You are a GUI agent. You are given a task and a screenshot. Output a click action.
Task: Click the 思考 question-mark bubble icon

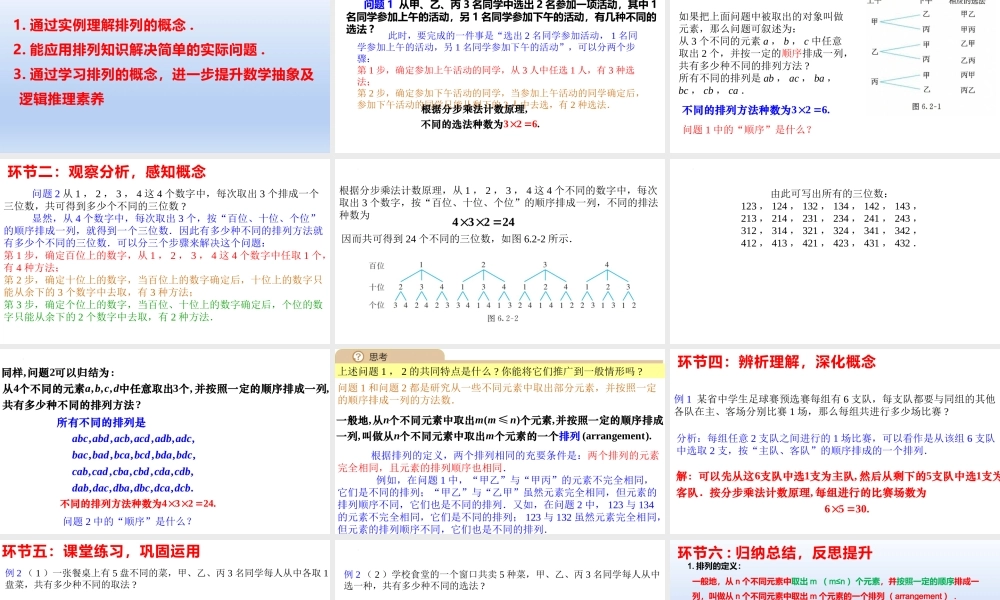tap(357, 356)
